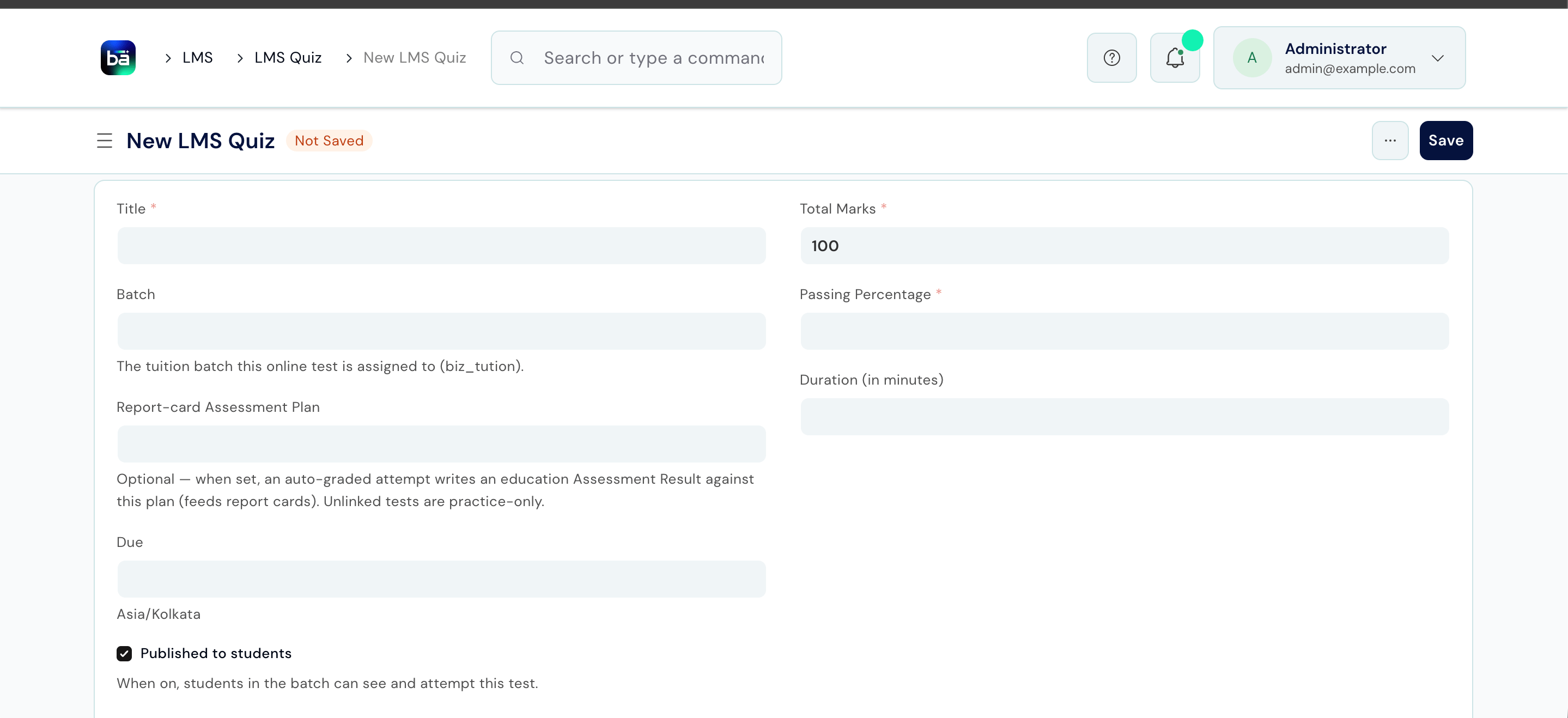Focus the search or command bar
The width and height of the screenshot is (1568, 718).
click(x=636, y=58)
